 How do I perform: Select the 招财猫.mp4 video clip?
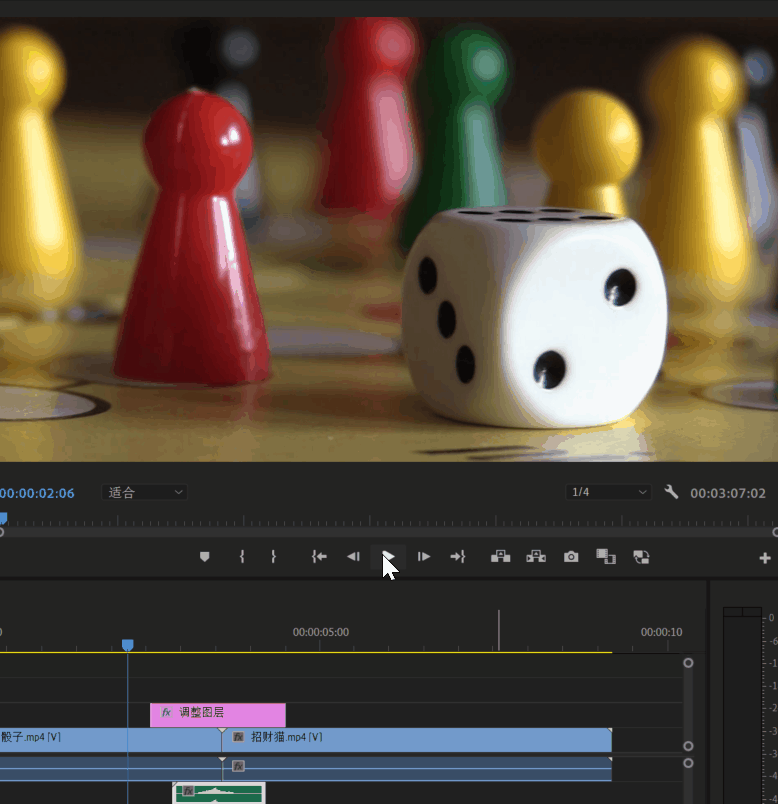[417, 740]
